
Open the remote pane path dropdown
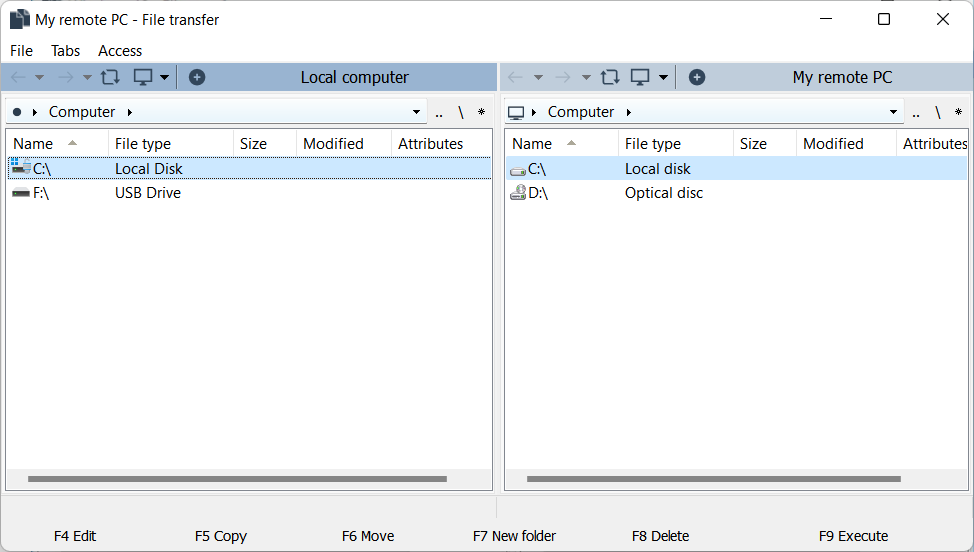tap(894, 113)
